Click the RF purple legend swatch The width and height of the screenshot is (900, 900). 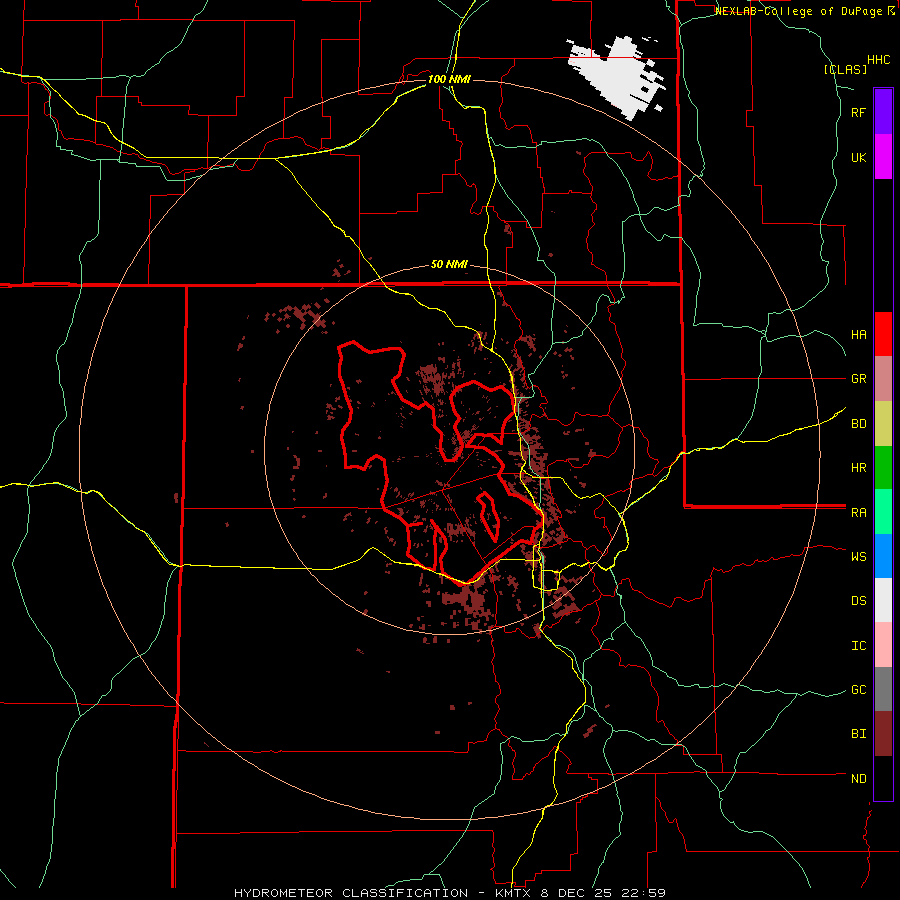[x=883, y=112]
